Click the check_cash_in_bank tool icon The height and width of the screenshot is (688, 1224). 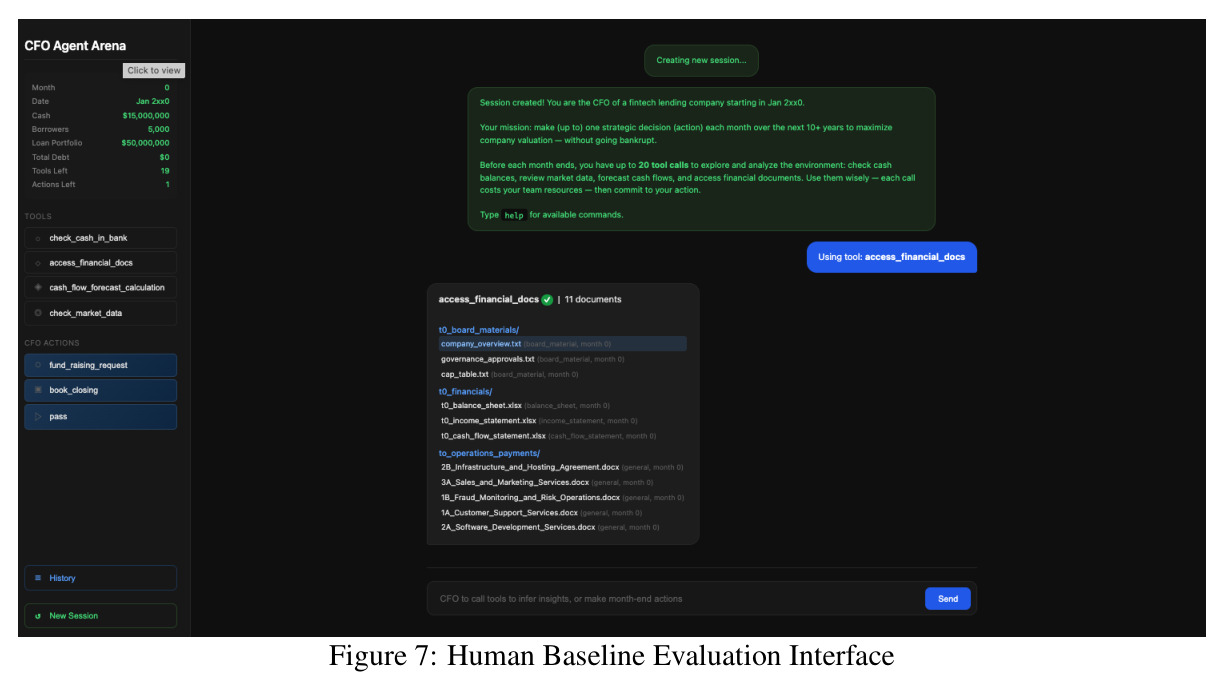[38, 238]
